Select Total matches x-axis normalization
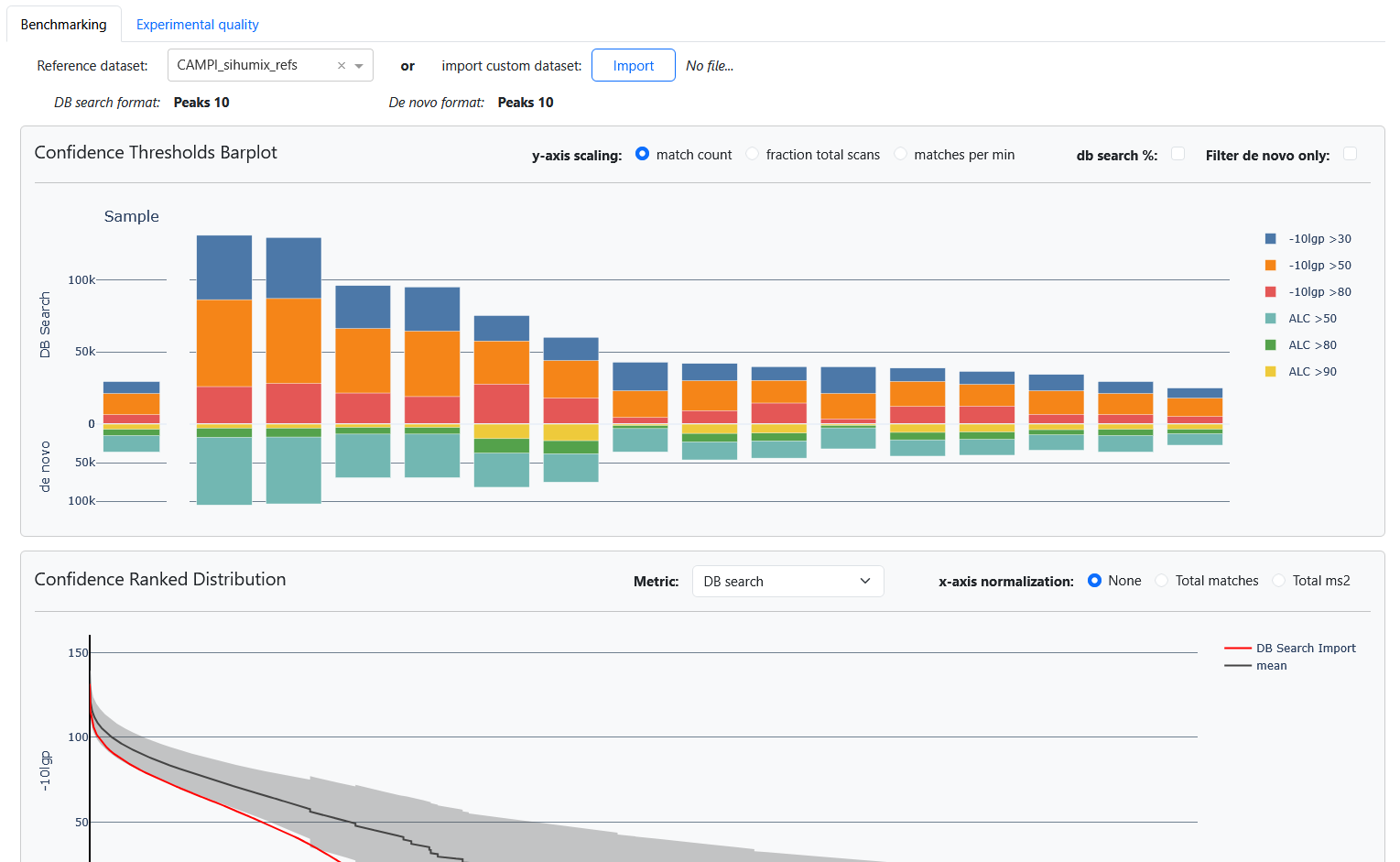 pos(1162,581)
